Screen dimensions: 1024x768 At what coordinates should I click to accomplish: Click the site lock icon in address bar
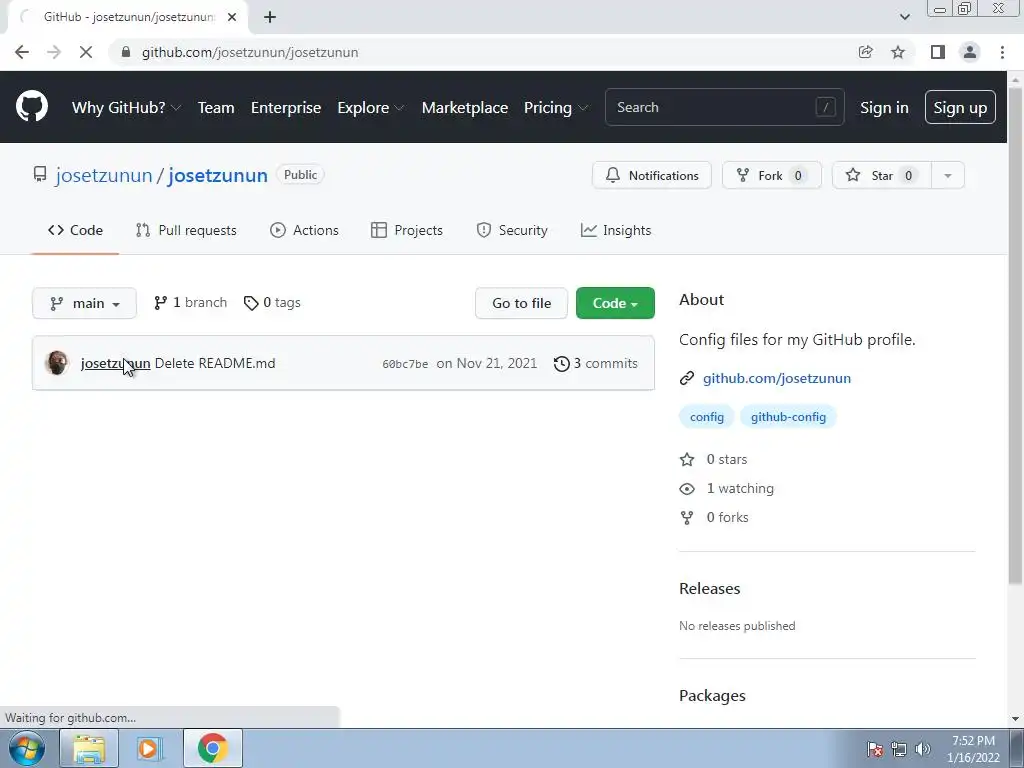[x=126, y=52]
